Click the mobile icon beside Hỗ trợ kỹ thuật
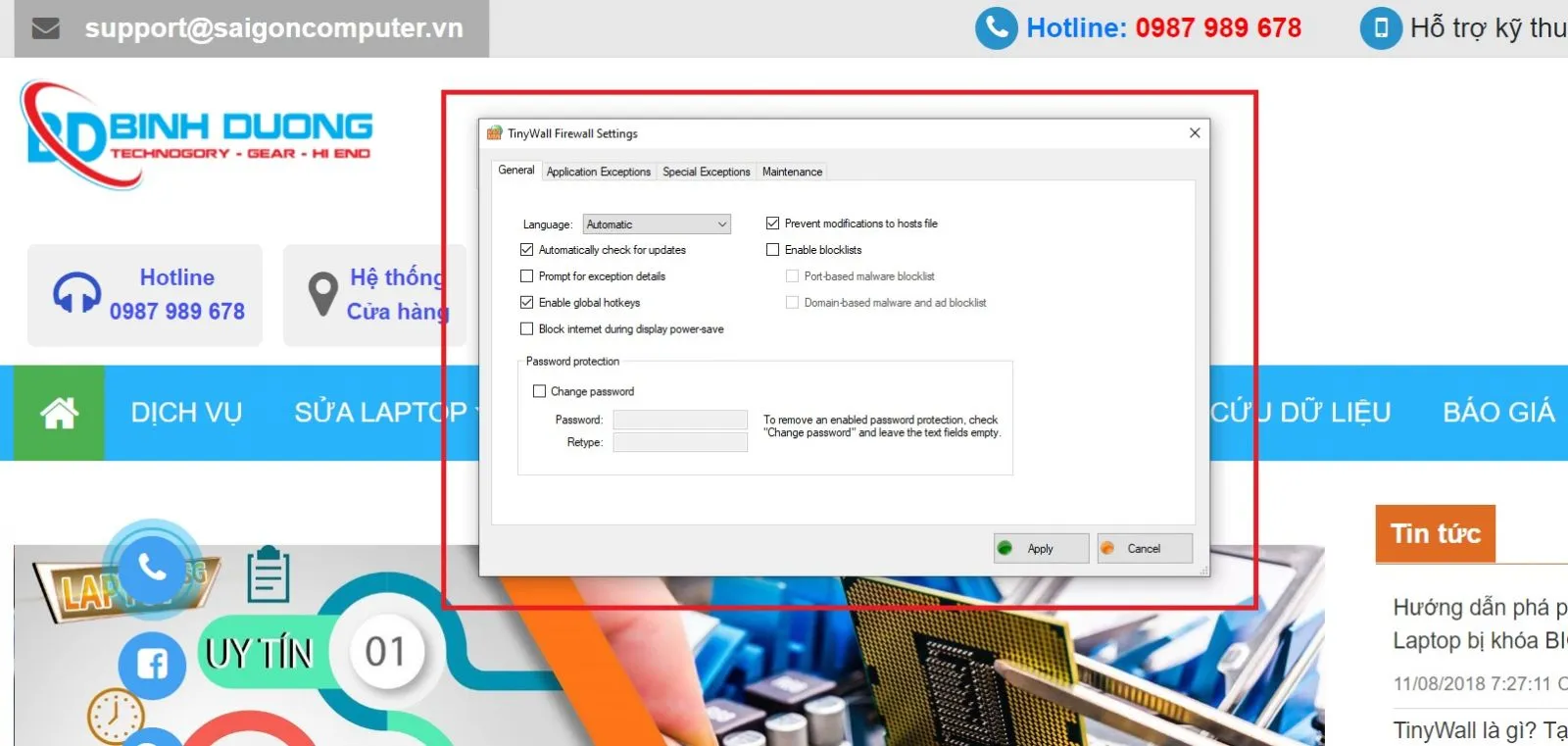 point(1381,28)
